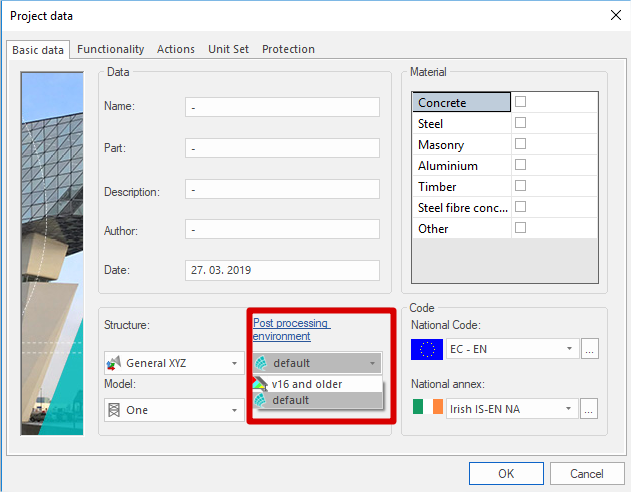Click the General XYZ structure icon
This screenshot has width=631, height=492.
[x=115, y=363]
